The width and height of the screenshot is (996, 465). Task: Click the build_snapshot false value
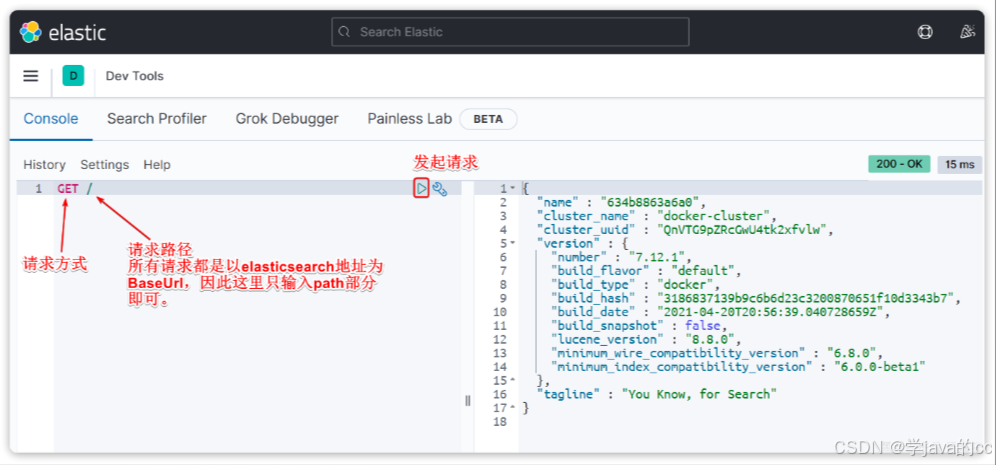pyautogui.click(x=703, y=326)
